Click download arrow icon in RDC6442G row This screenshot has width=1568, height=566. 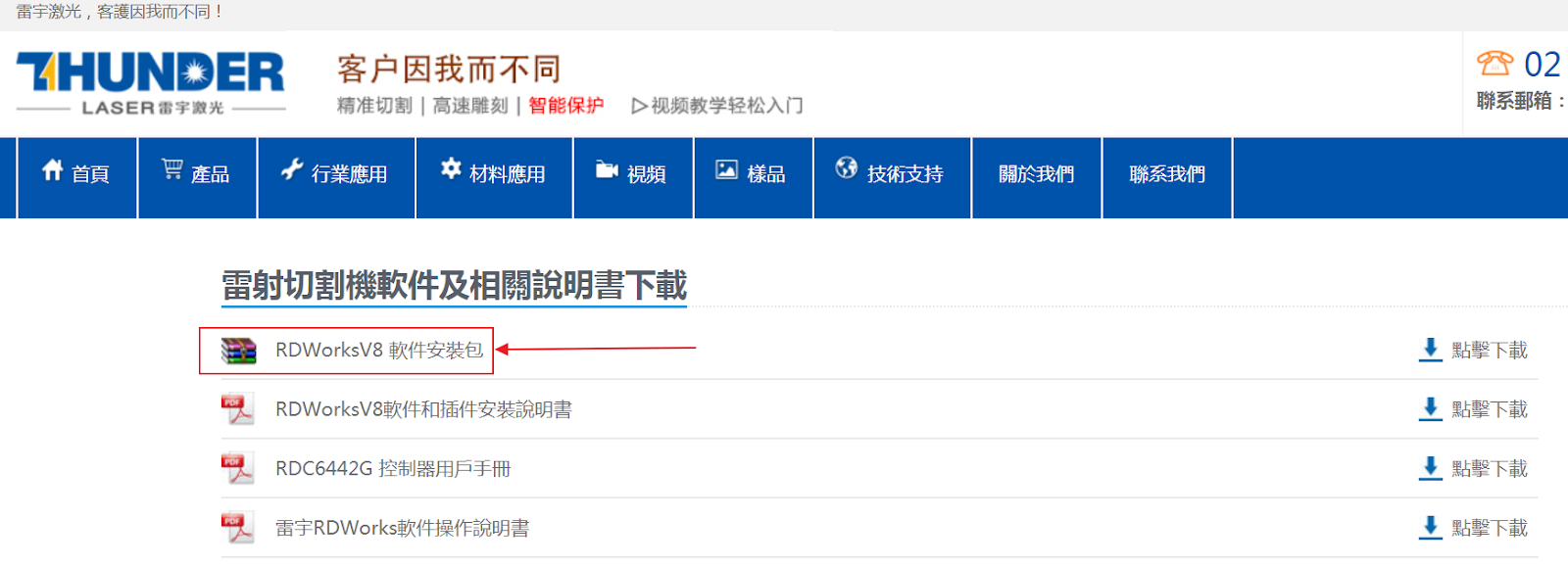tap(1431, 468)
